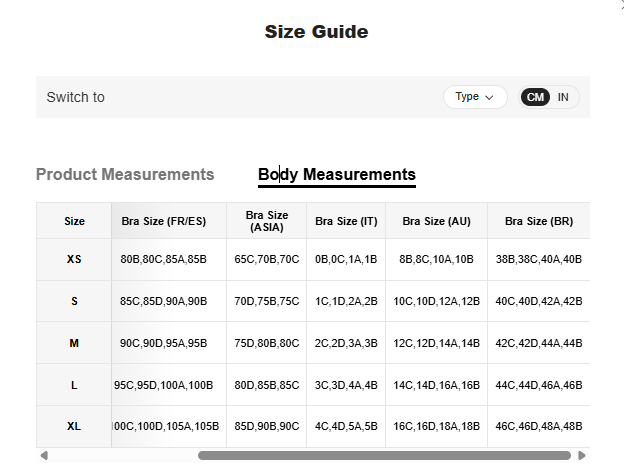Select the S size row label
Viewport: 624px width, 464px height.
pyautogui.click(x=74, y=301)
